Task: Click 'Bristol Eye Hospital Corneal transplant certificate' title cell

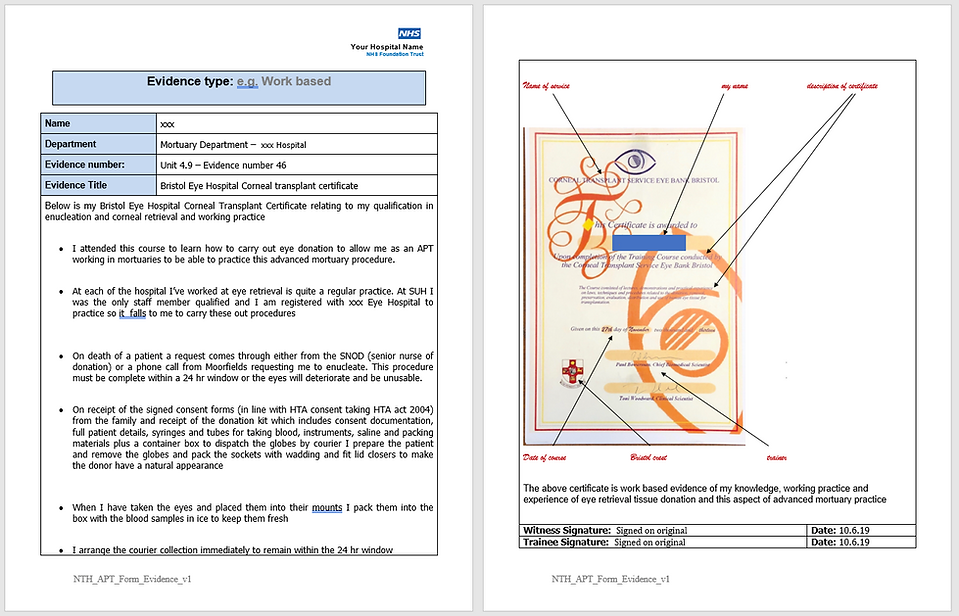Action: click(297, 185)
